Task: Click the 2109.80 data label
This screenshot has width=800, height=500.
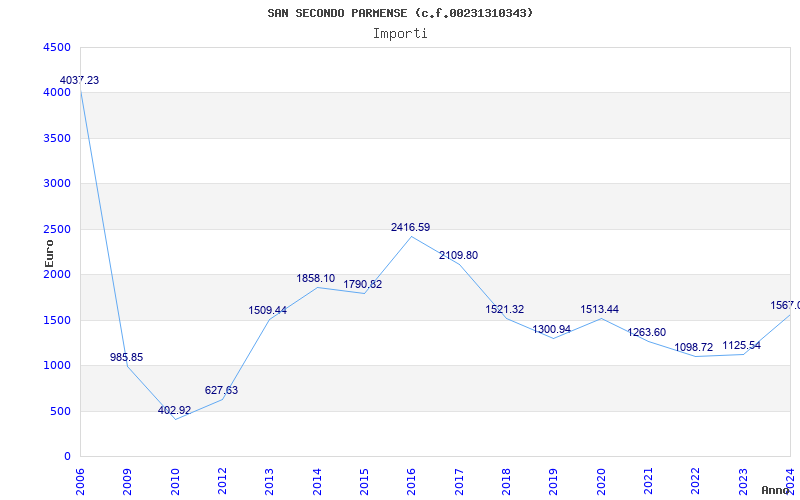Action: tap(459, 255)
